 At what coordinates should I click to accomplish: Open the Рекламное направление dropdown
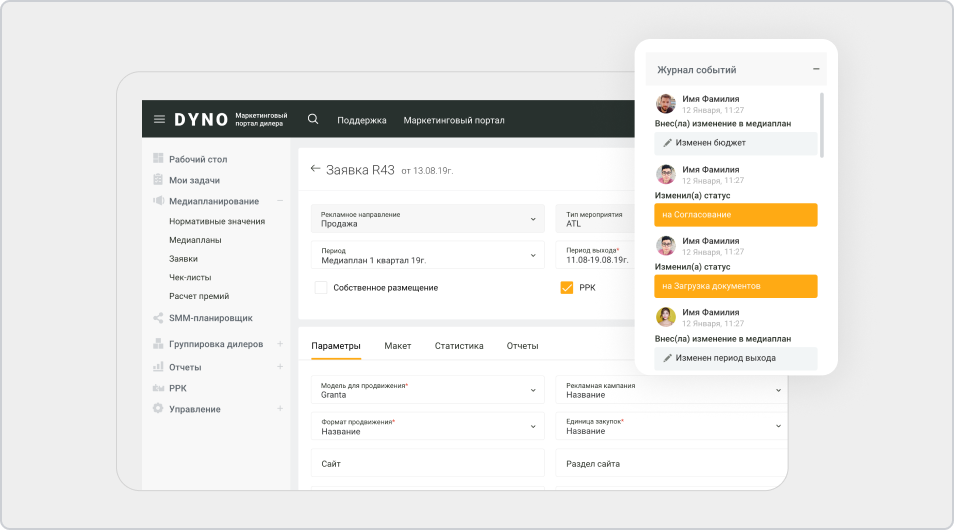(x=428, y=219)
